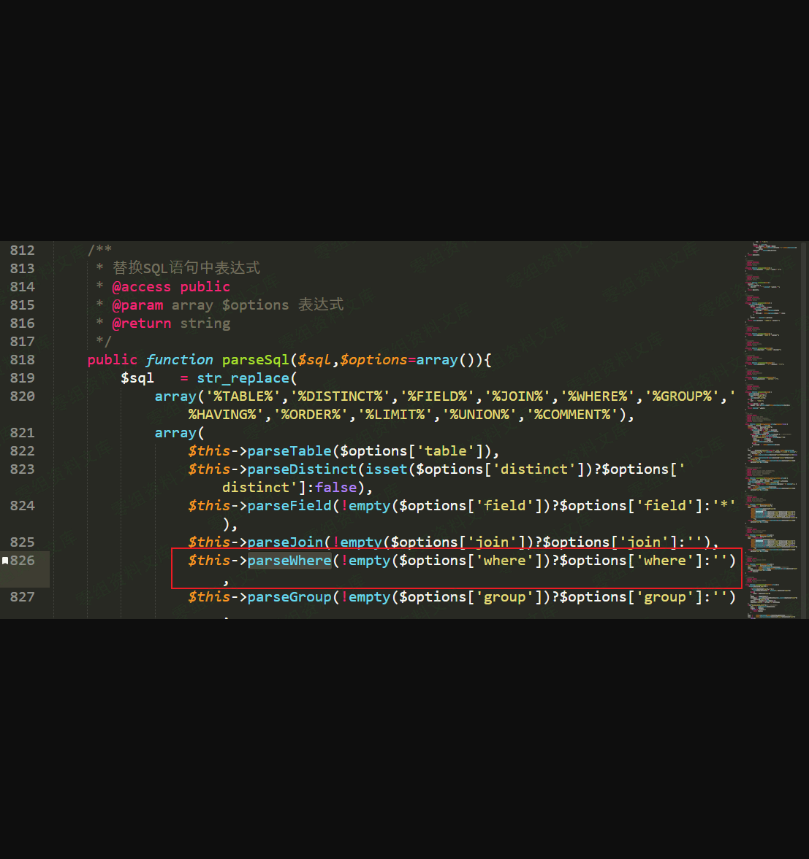Click the '%COMMENT%' string literal

pyautogui.click(x=574, y=415)
